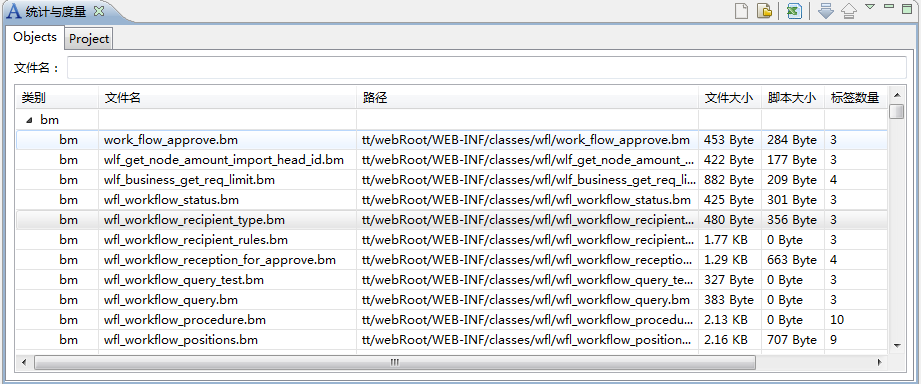
Task: Click the blank document icon in toolbar
Action: point(742,11)
